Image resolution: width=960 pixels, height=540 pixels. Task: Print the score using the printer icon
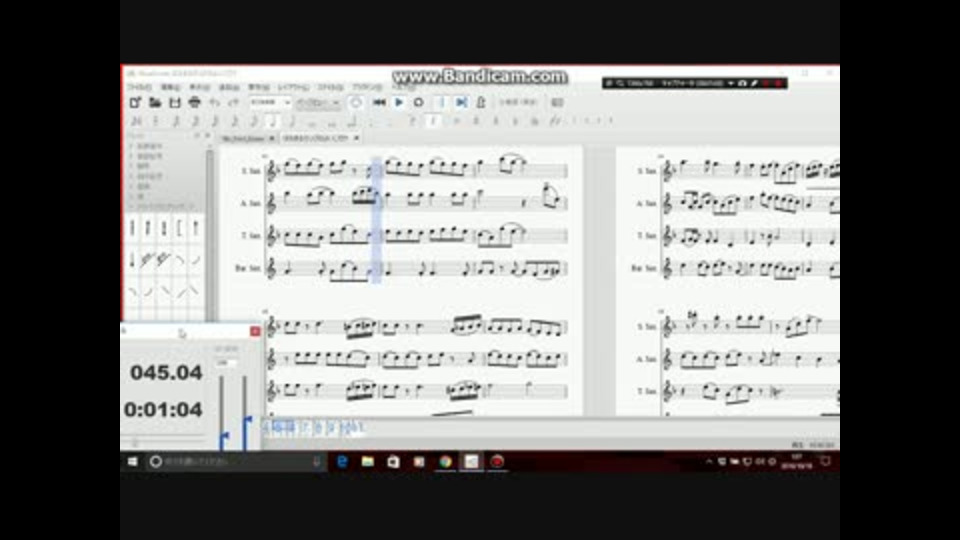(194, 103)
